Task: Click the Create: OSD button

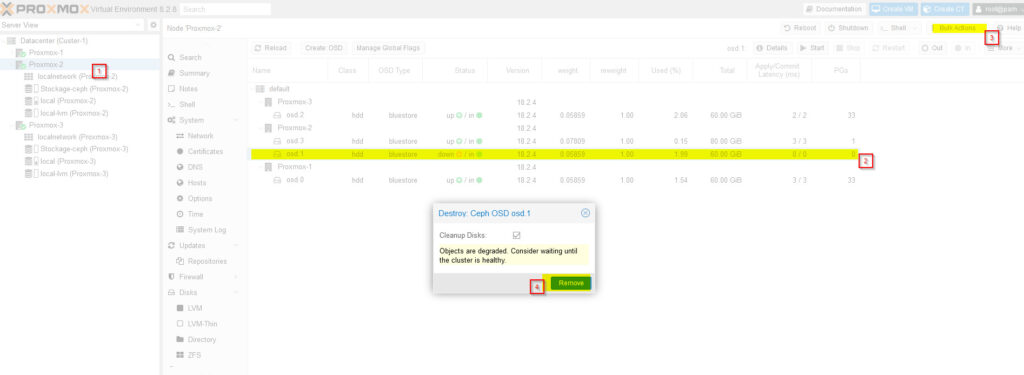Action: (x=323, y=48)
